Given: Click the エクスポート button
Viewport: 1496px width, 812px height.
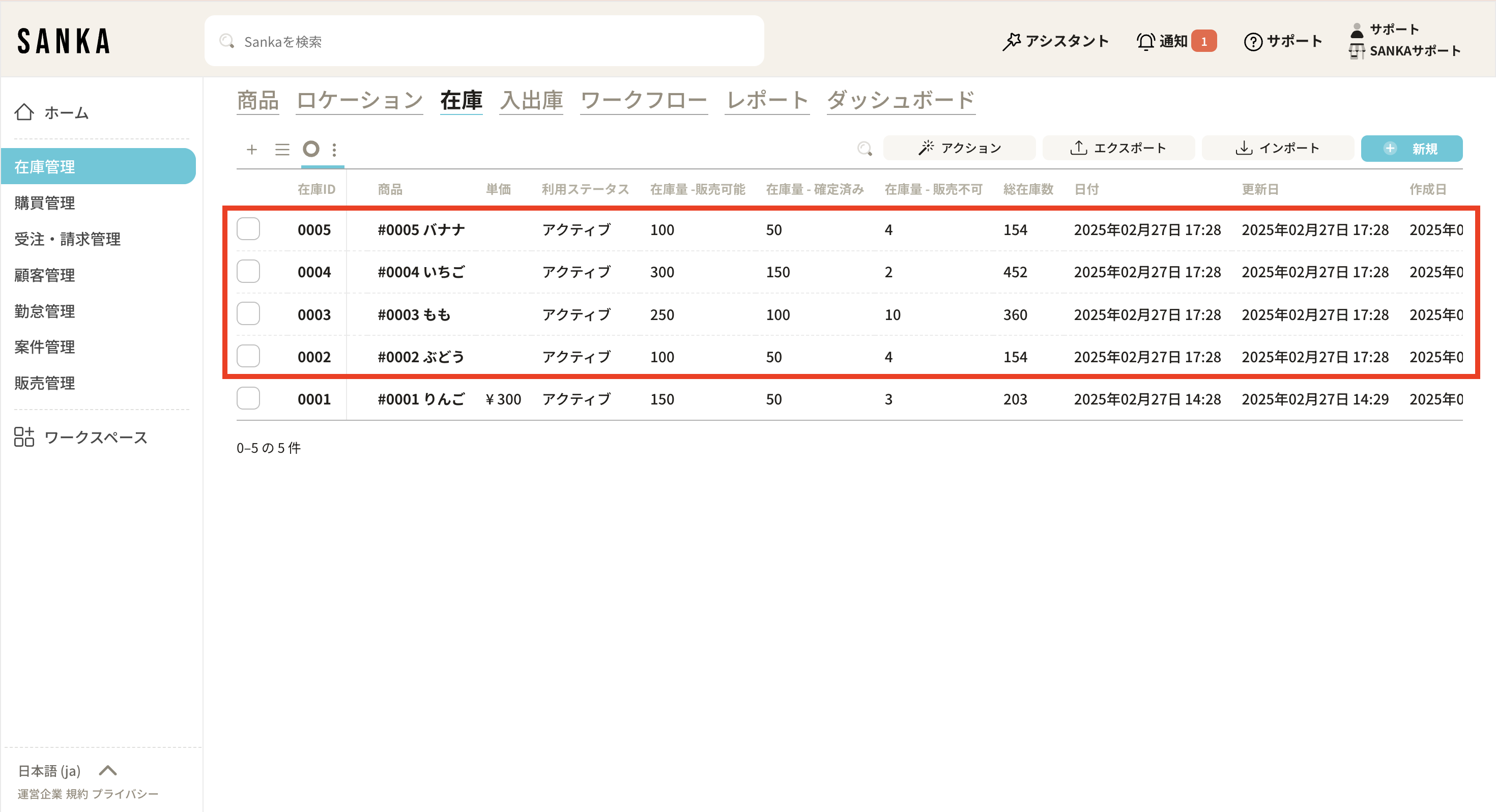Looking at the screenshot, I should pos(1118,148).
